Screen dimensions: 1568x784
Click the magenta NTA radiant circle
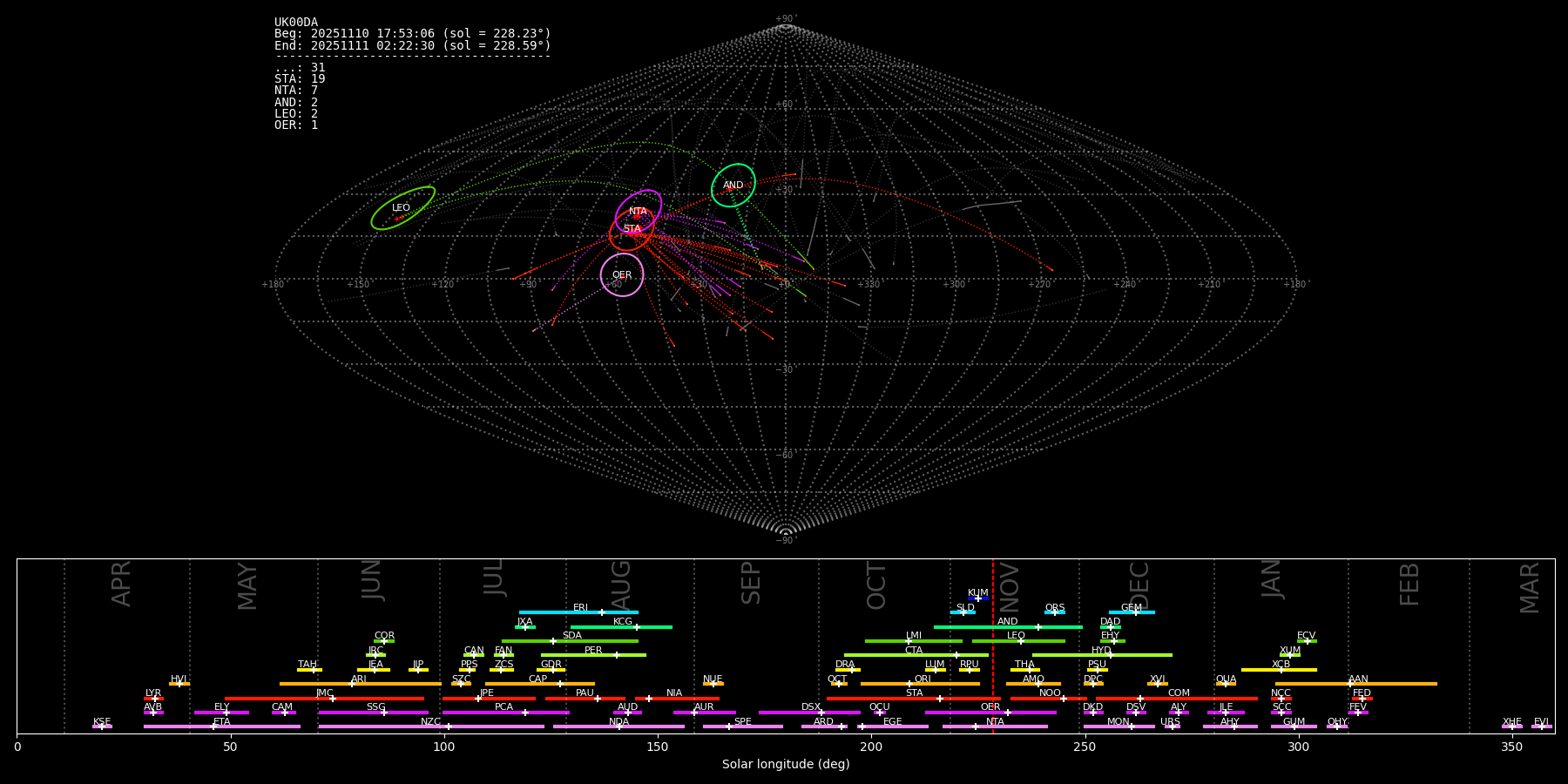639,211
